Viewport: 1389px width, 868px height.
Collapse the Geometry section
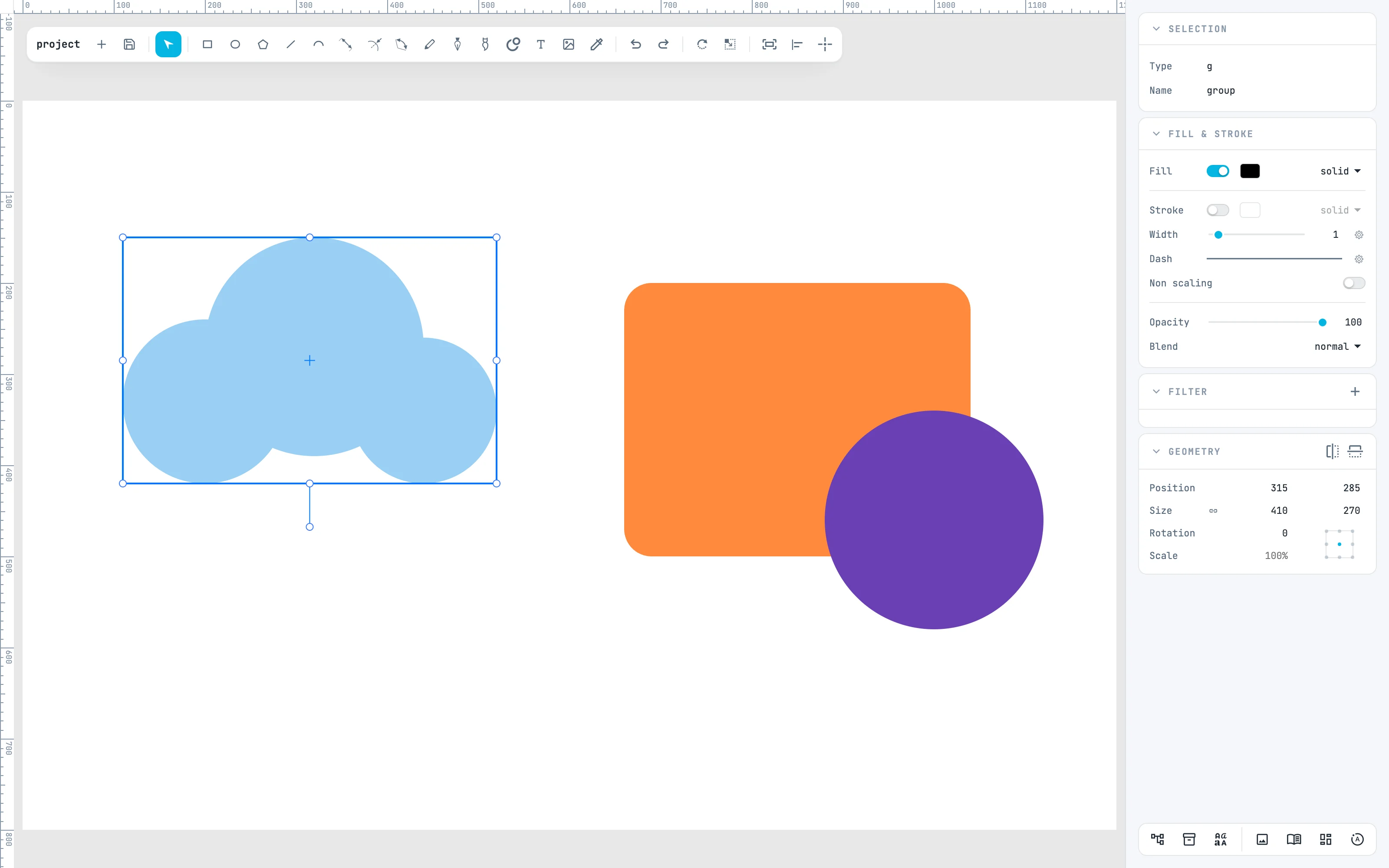click(1156, 451)
